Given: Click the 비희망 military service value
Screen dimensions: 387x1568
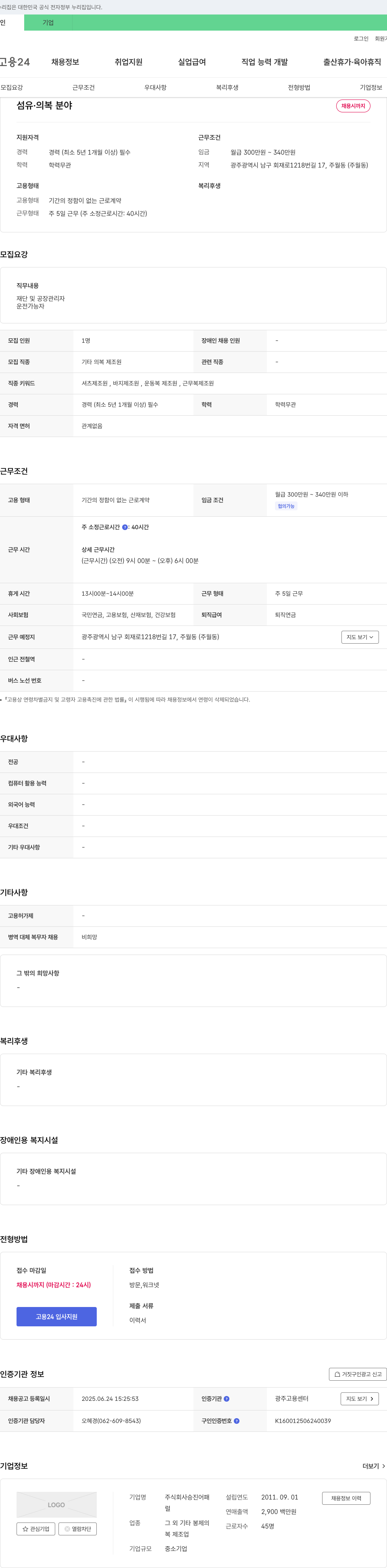Looking at the screenshot, I should (89, 937).
